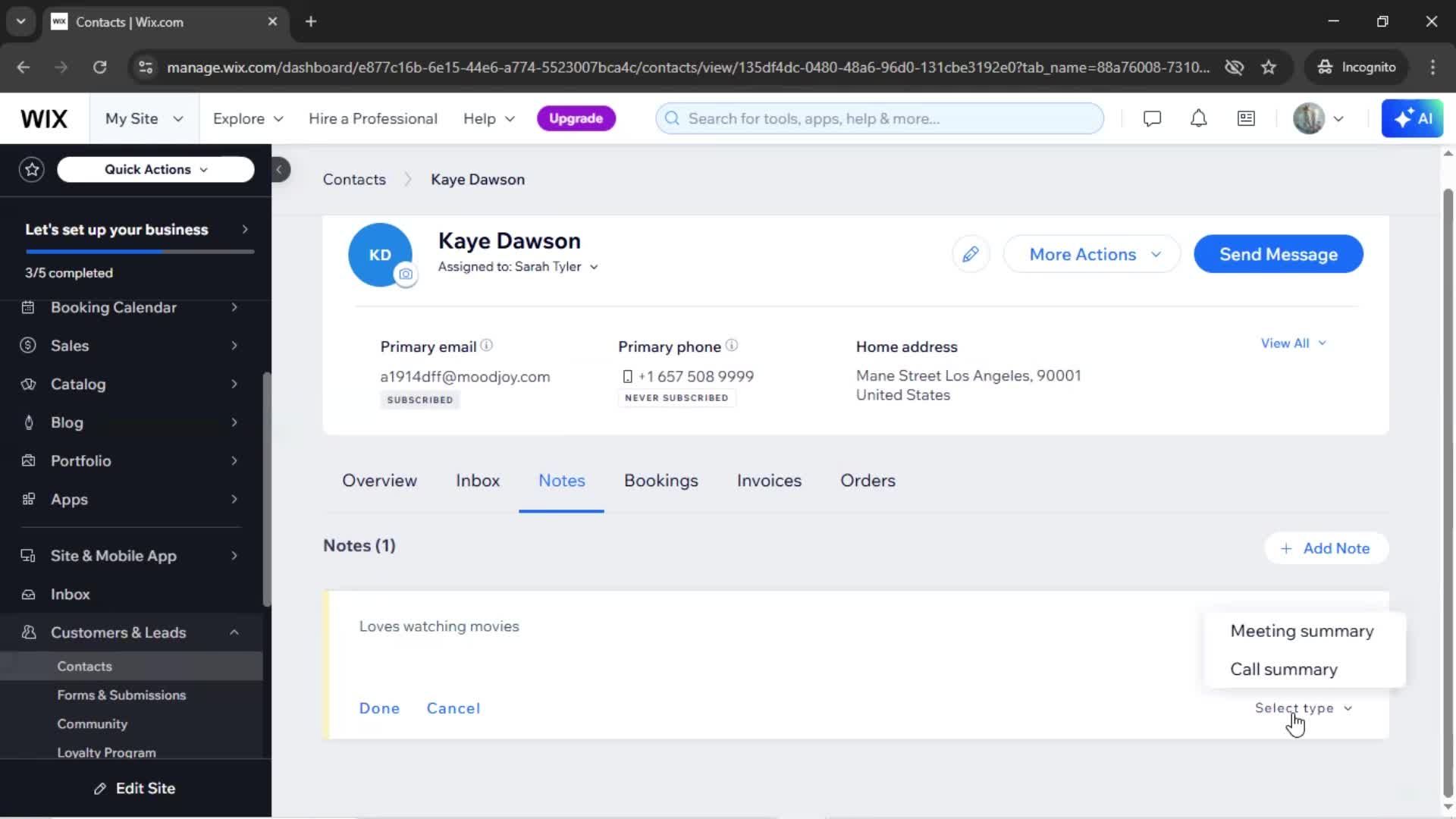Click the search magnifier icon
Screen dimensions: 1456x819
point(672,119)
